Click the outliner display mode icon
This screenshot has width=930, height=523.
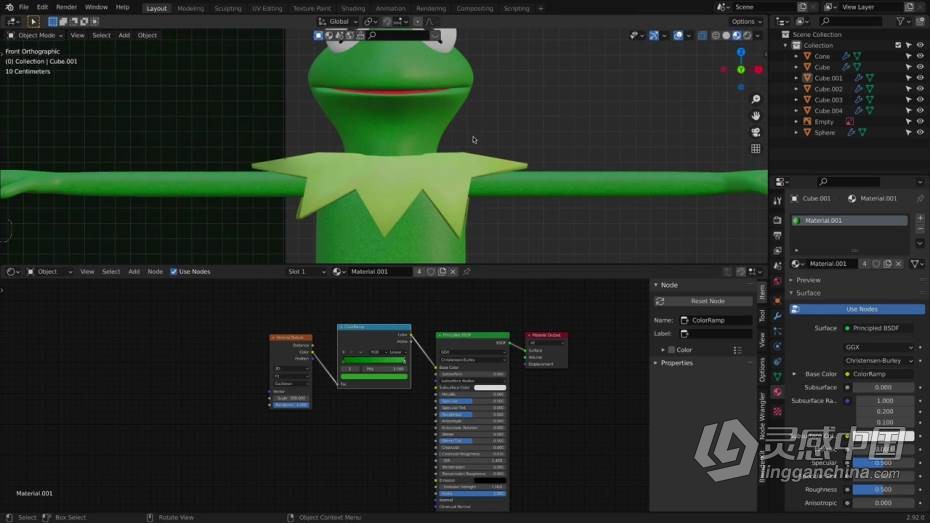802,21
